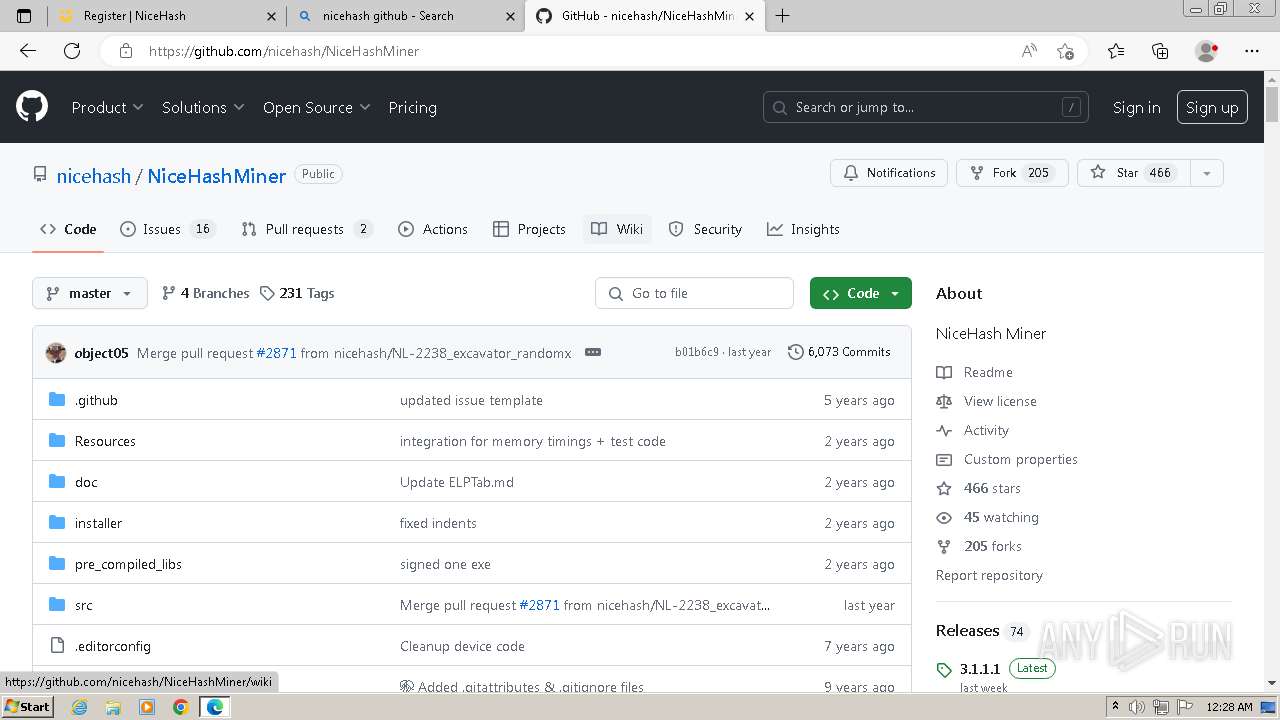
Task: Open the Projects tab
Action: pos(529,229)
